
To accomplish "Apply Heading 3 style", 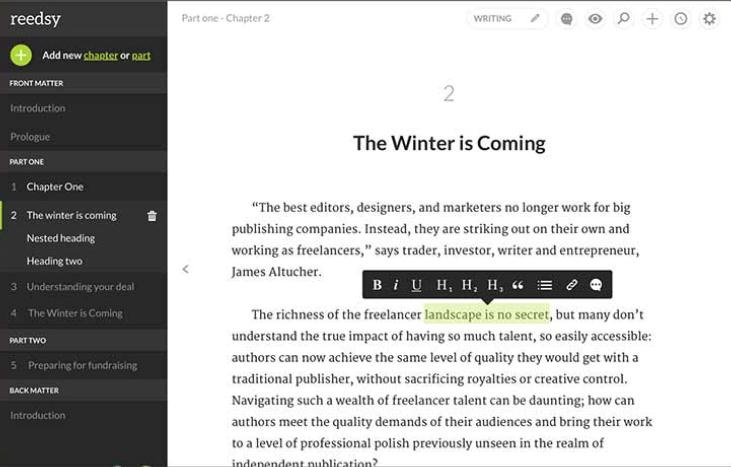I will click(494, 285).
